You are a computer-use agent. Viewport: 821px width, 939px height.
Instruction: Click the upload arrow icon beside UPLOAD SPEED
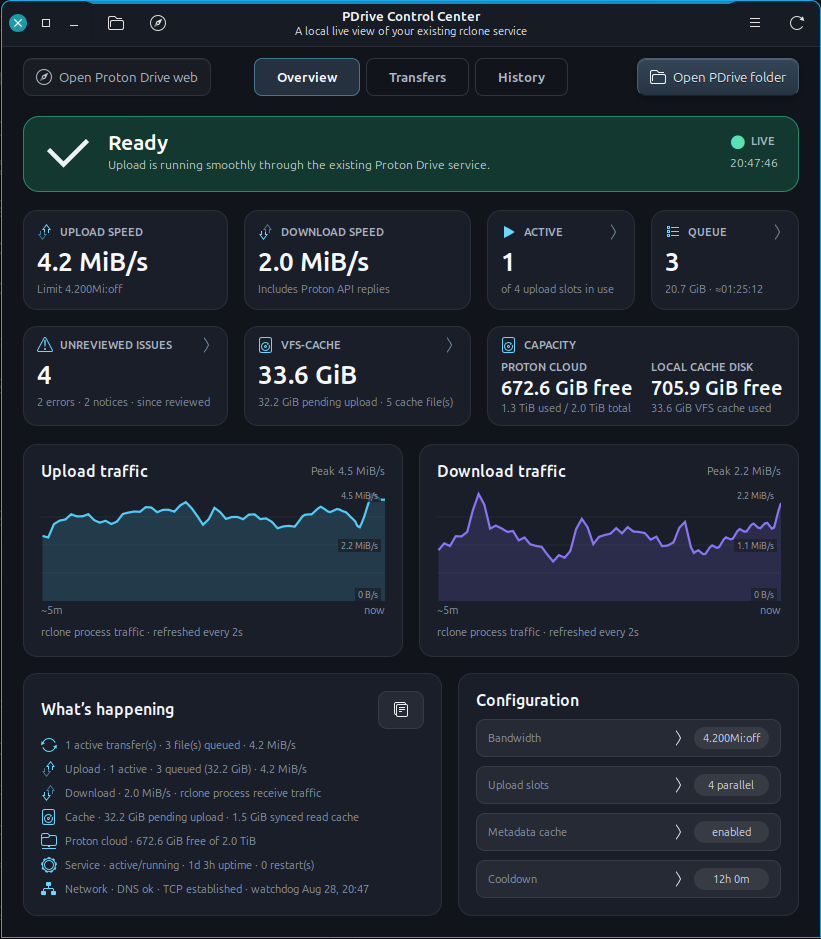click(x=45, y=232)
